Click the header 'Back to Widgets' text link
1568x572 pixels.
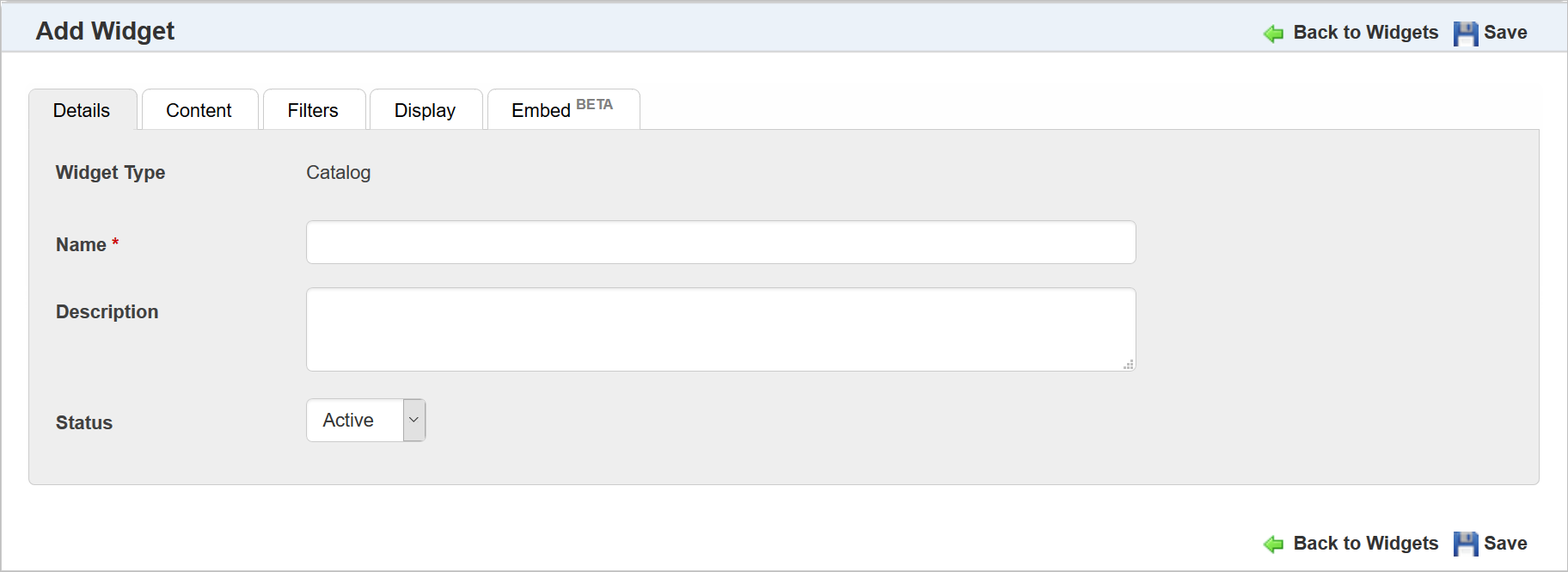point(1365,33)
